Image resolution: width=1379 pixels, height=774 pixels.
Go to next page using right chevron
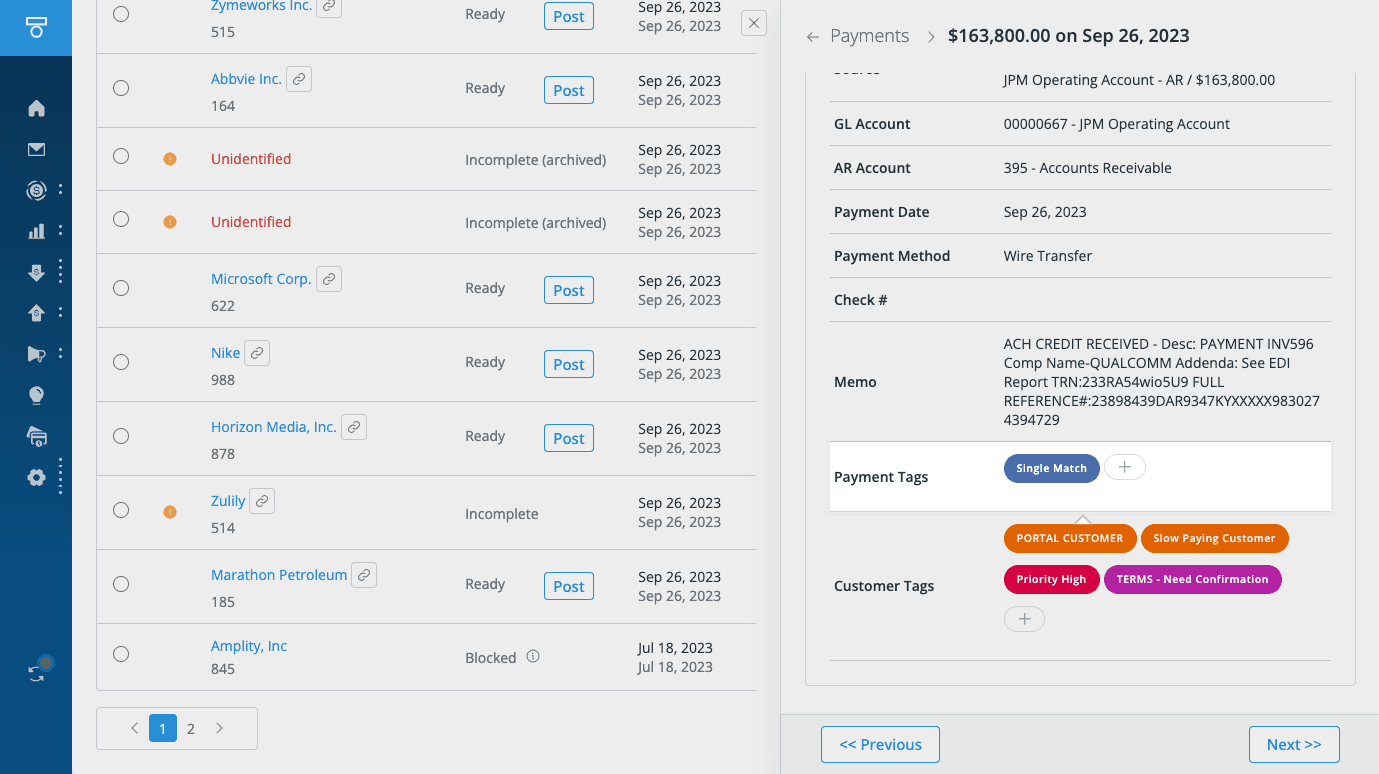pyautogui.click(x=220, y=728)
